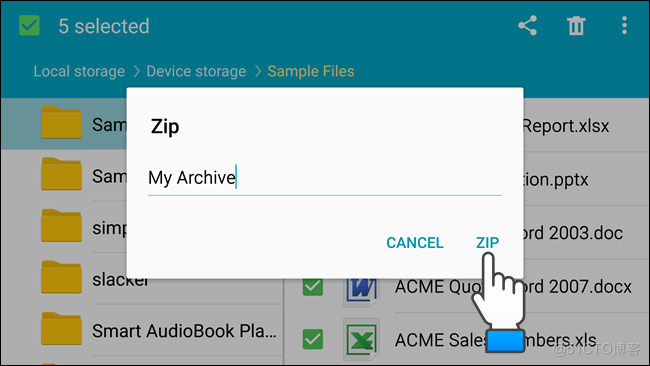Go to Device storage breadcrumb

coord(196,71)
